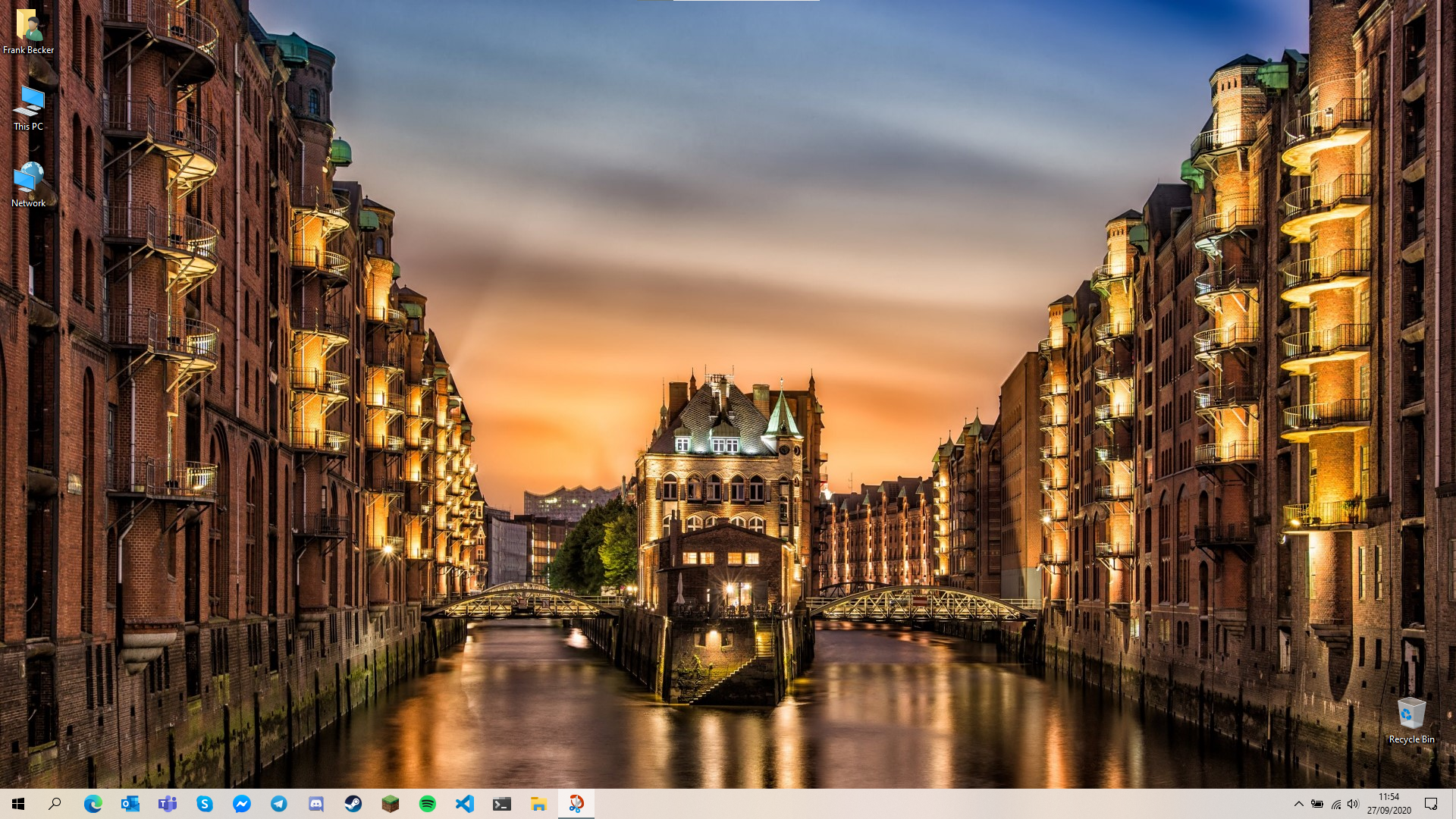Open Messenger from the taskbar
Screen dimensions: 1456x819
241,804
